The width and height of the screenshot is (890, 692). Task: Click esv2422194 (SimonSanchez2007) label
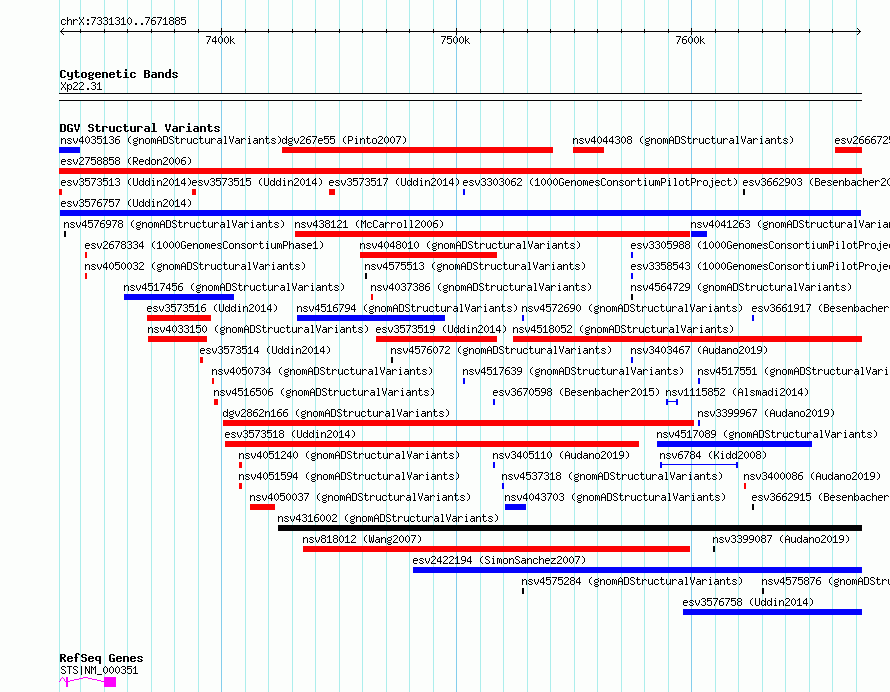click(x=499, y=560)
